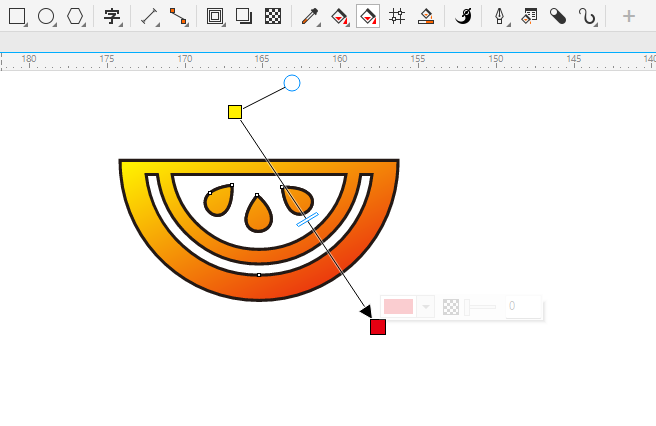Viewport: 656px width, 426px height.
Task: Select the Parallel Dimension tool
Action: tap(149, 16)
